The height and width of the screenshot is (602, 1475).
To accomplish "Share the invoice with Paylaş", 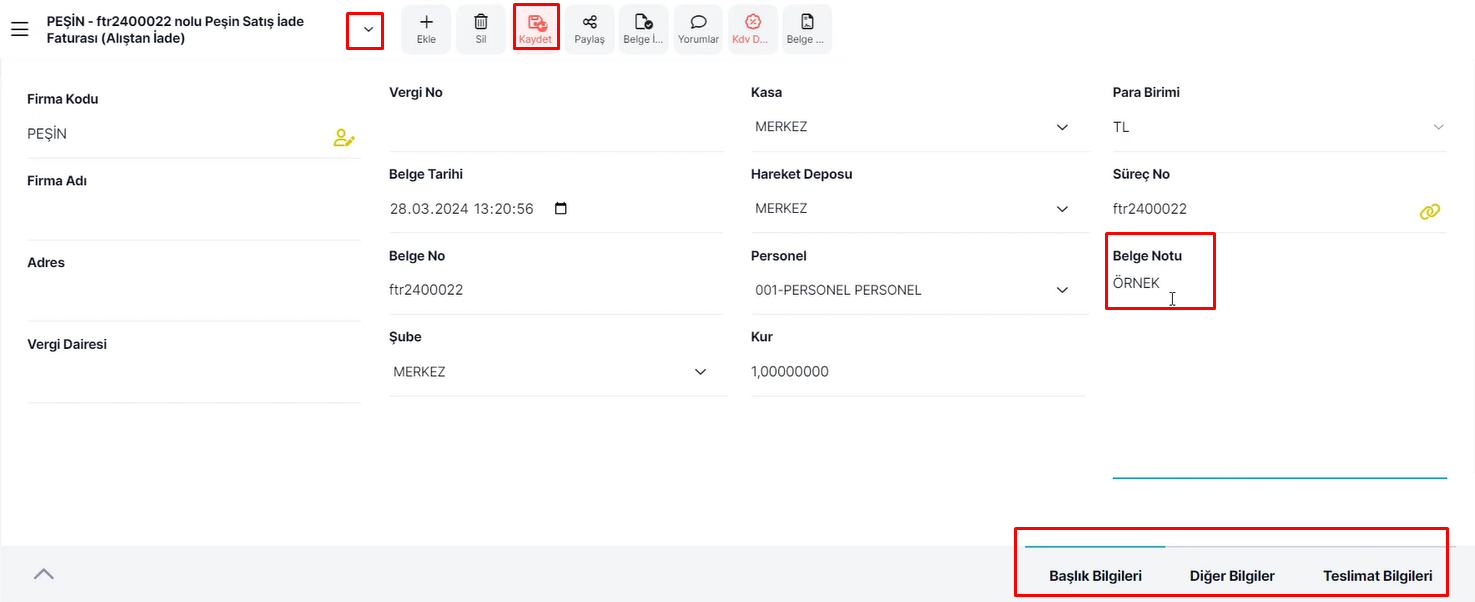I will point(590,29).
